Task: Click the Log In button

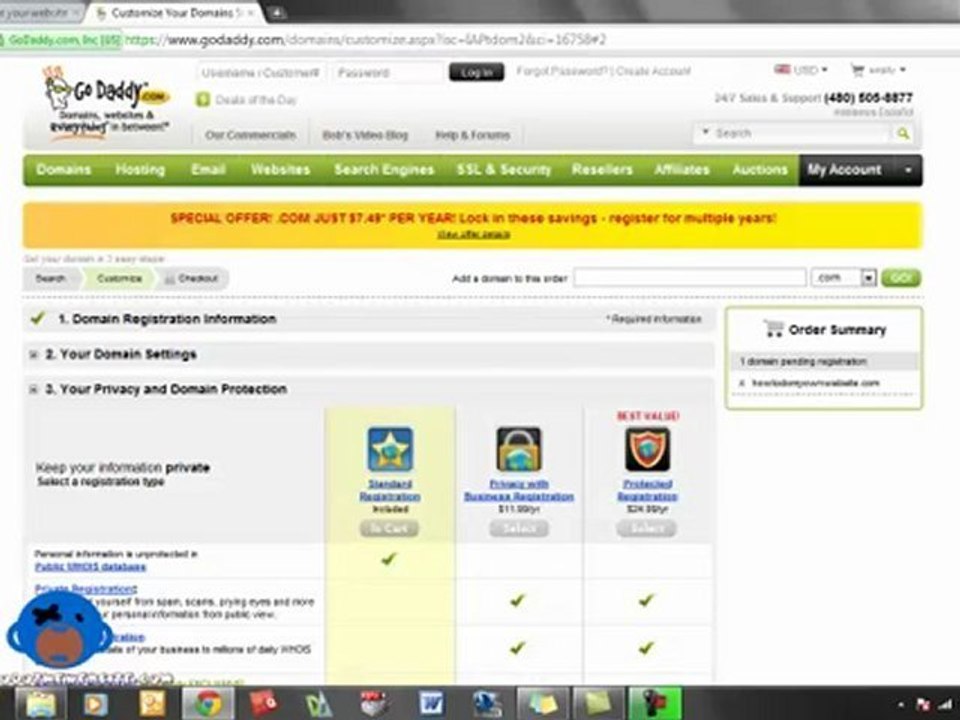Action: click(476, 72)
